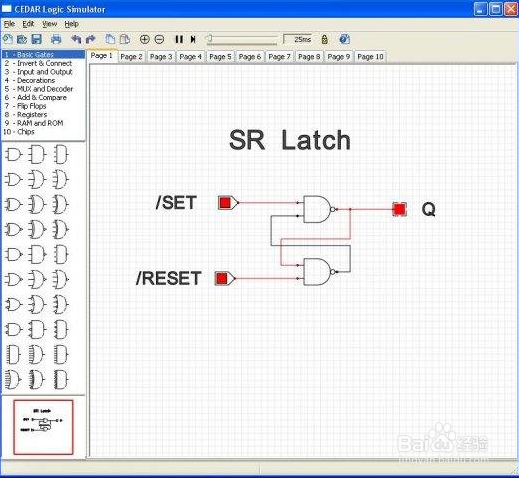Pick the 2-input NAND gate from the palette

point(13,254)
